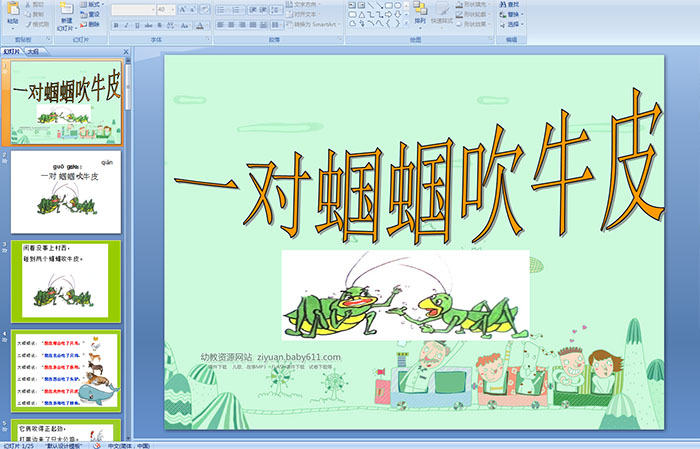The image size is (700, 449).
Task: Toggle align text right
Action: (x=242, y=25)
